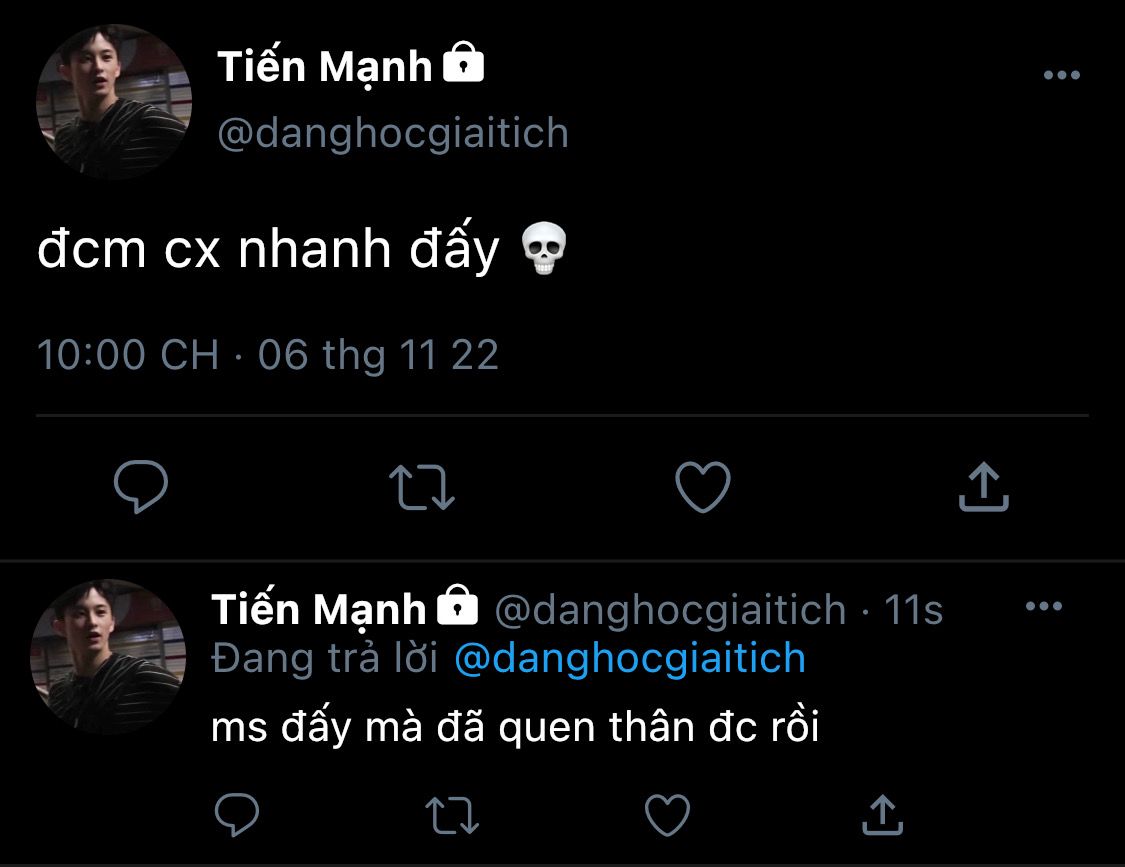Click the reply bubble under the second tweet
Viewport: 1125px width, 867px height.
coord(237,815)
